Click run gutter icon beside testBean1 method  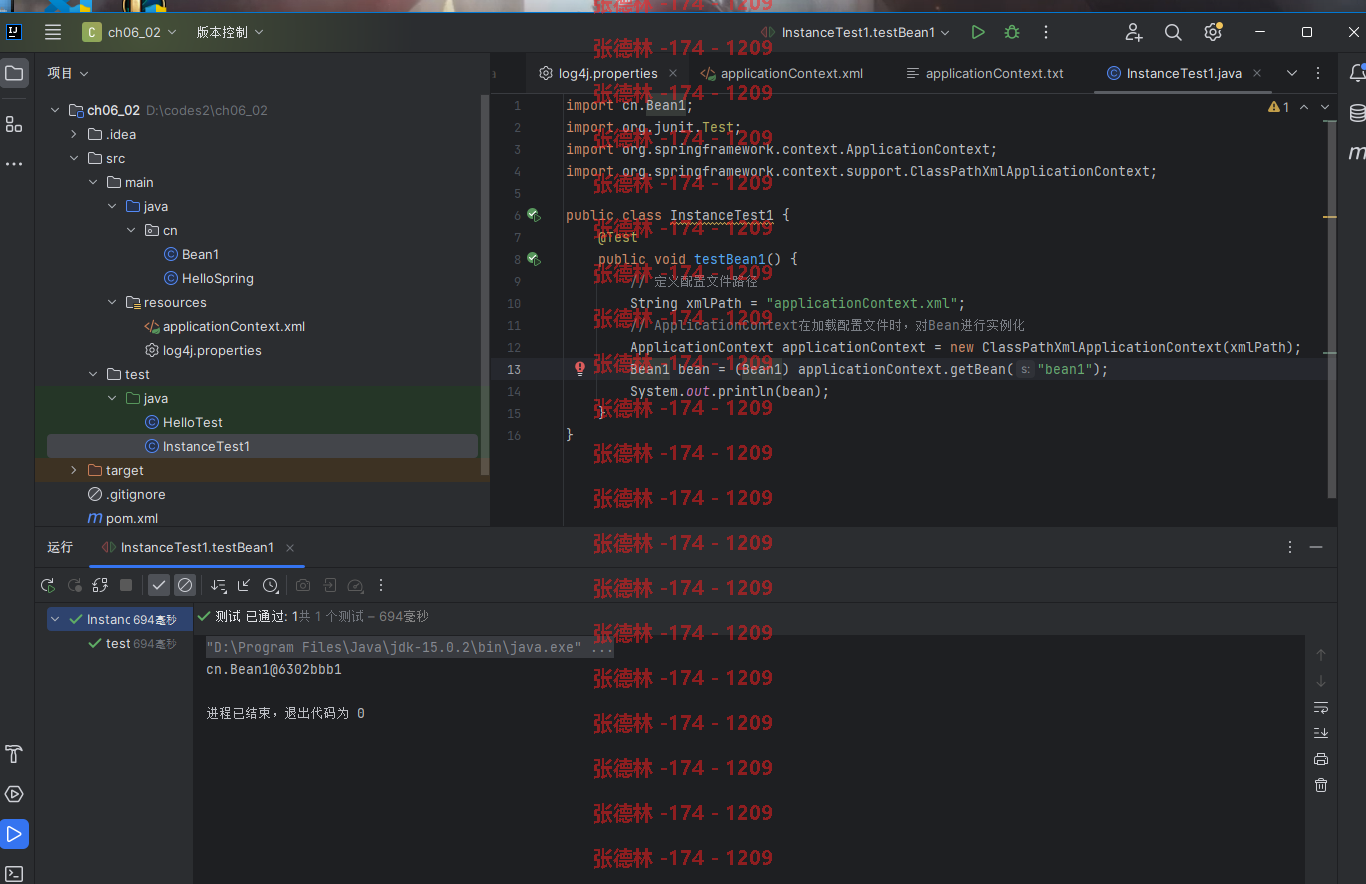click(533, 259)
